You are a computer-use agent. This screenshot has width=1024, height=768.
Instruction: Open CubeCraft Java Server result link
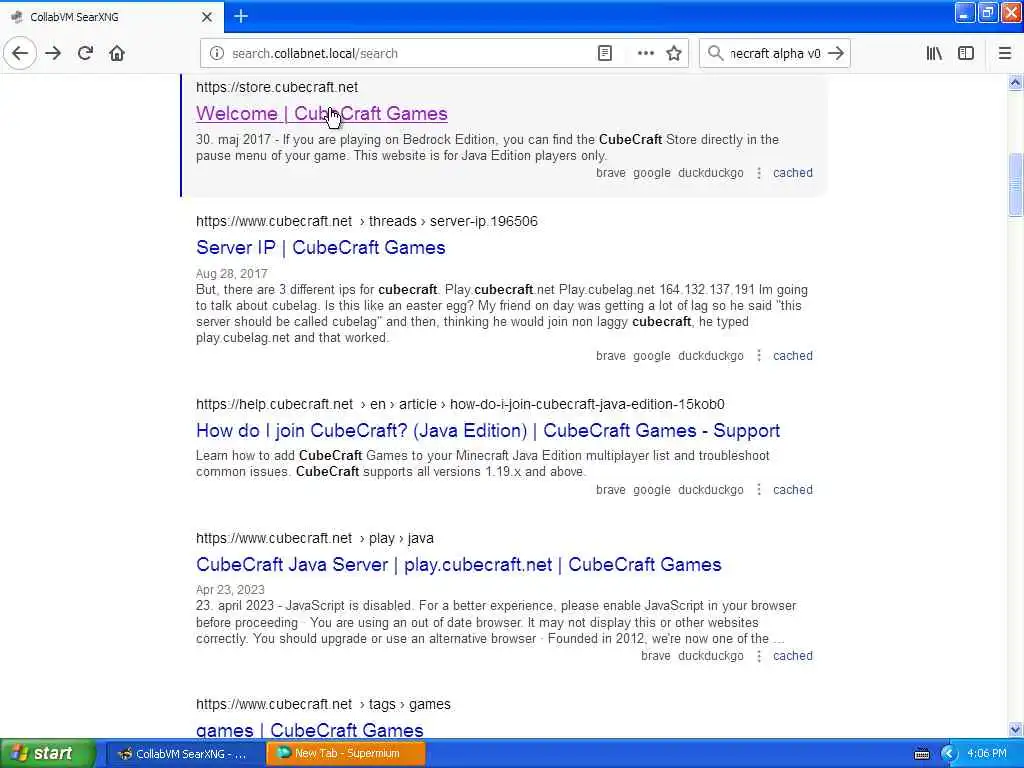tap(458, 564)
